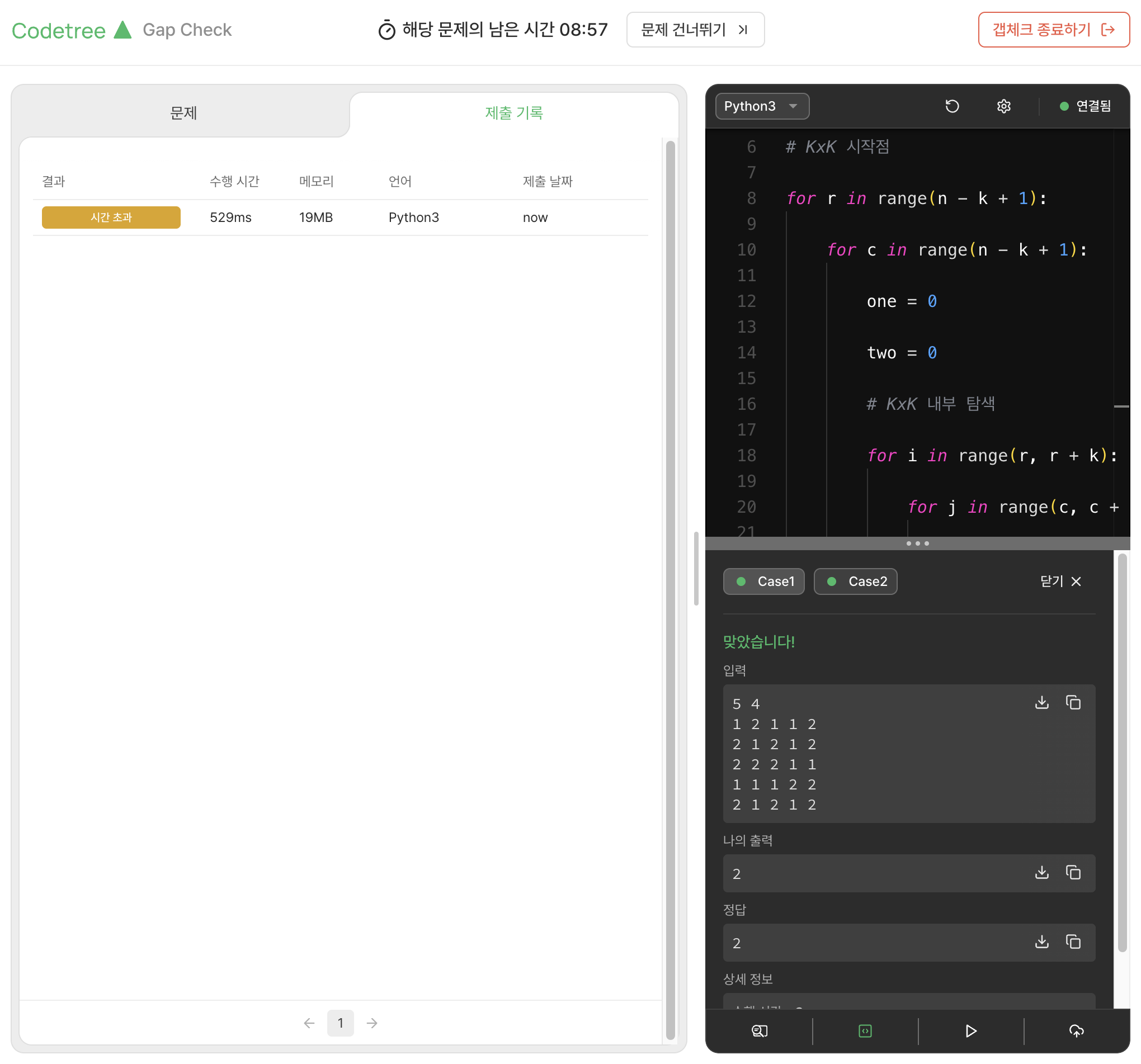Toggle the green code panel icon
Screen dimensions: 1141x1064
(x=865, y=1031)
